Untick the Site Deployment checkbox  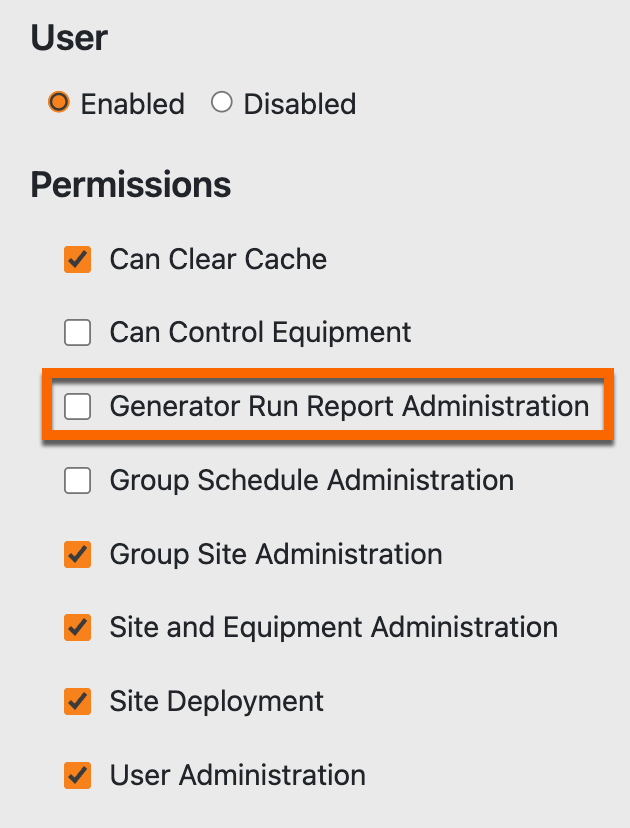pyautogui.click(x=77, y=701)
